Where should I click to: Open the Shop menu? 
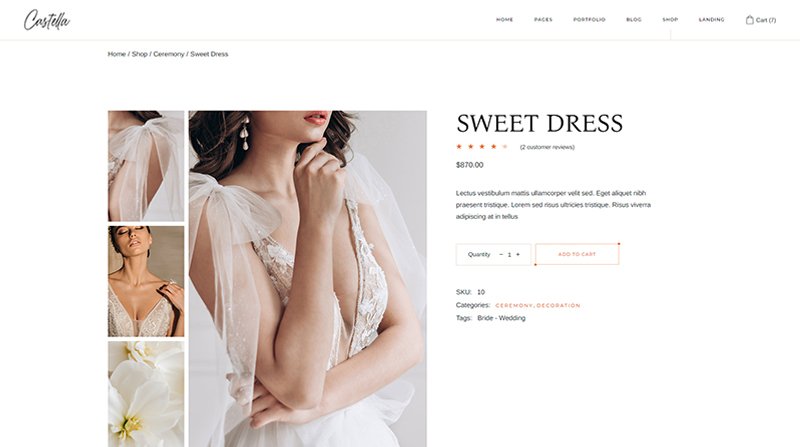(670, 19)
